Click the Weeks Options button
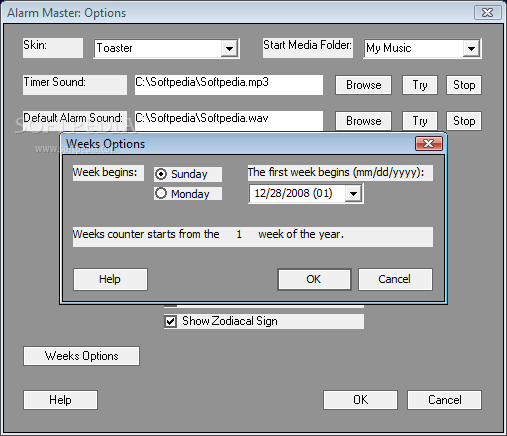The image size is (507, 436). tap(81, 356)
